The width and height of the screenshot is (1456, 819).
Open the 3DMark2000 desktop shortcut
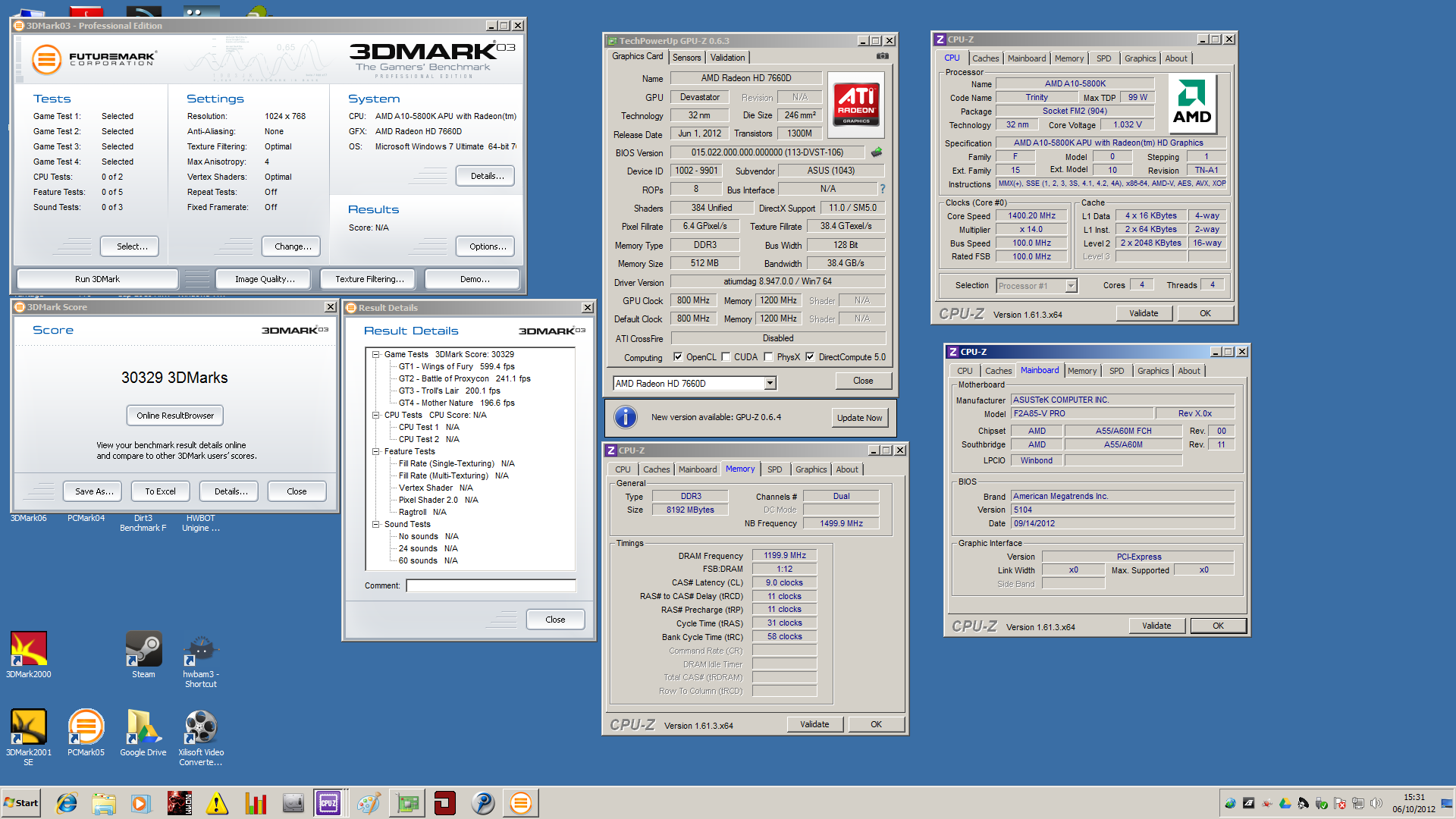click(x=29, y=654)
